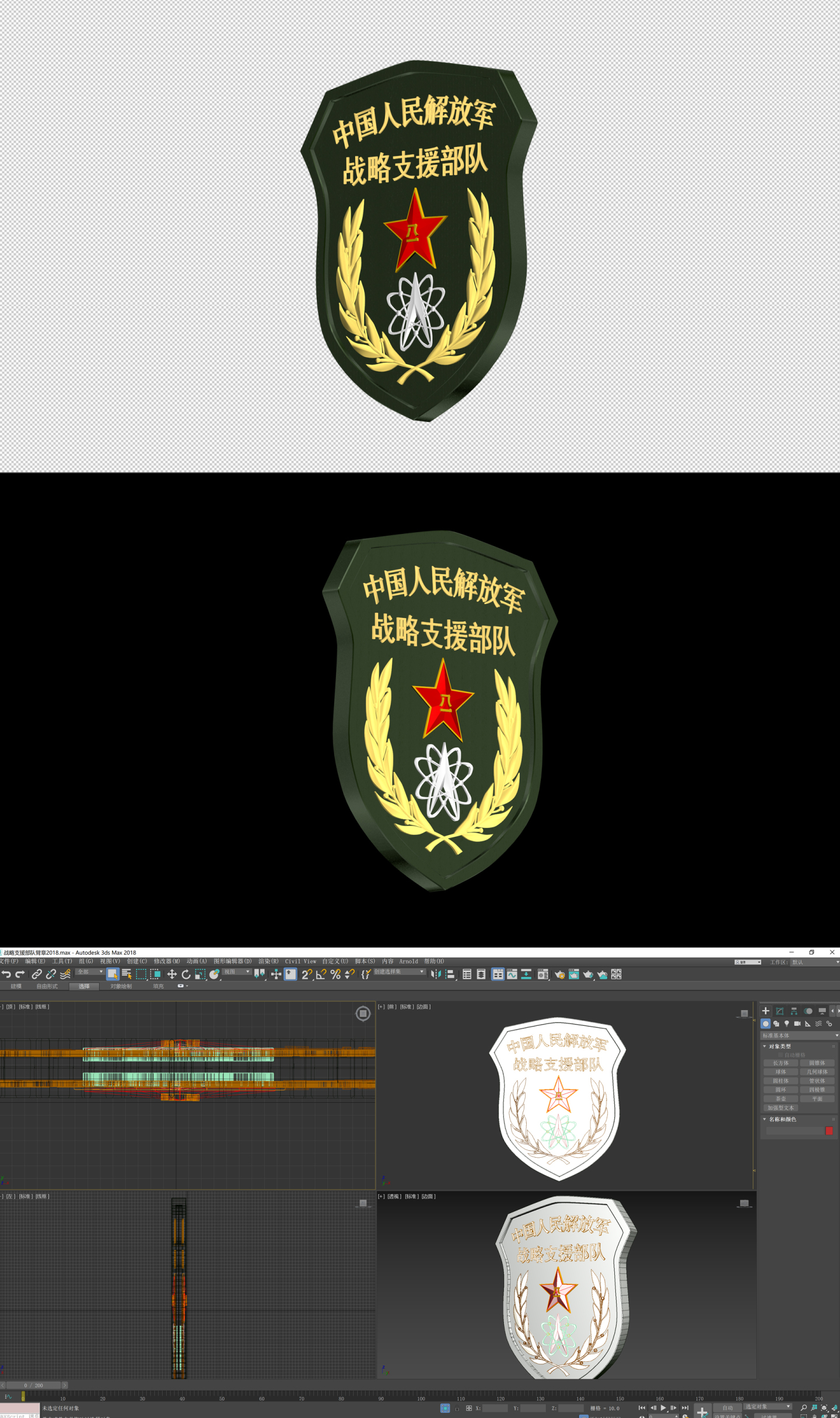The height and width of the screenshot is (1418, 840).
Task: Open the 渲染(R) menu
Action: [268, 961]
